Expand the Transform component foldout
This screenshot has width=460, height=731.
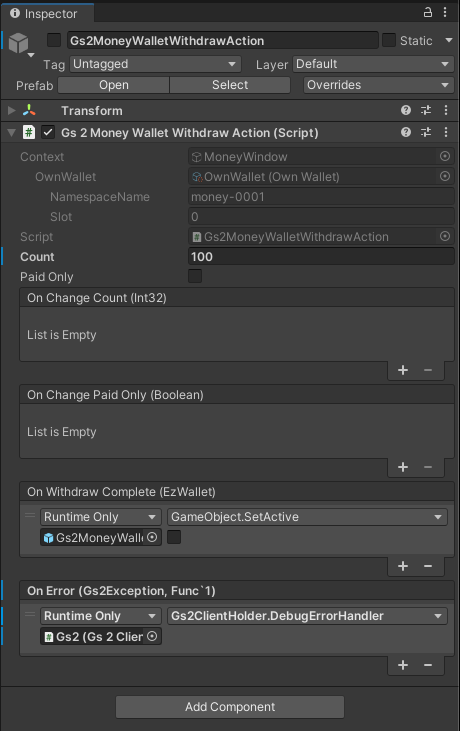pyautogui.click(x=12, y=110)
